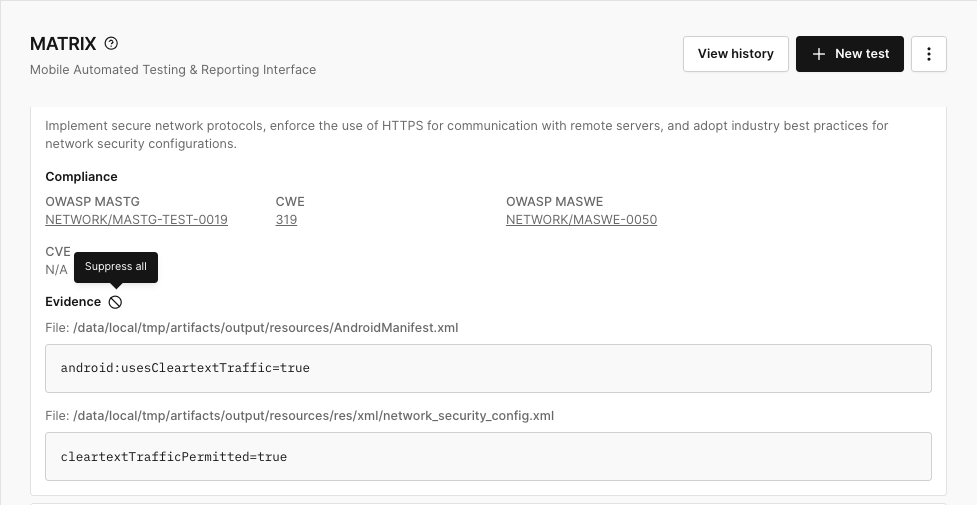Open NETWORK/MASWE-0050 link
The width and height of the screenshot is (977, 505).
click(x=581, y=219)
